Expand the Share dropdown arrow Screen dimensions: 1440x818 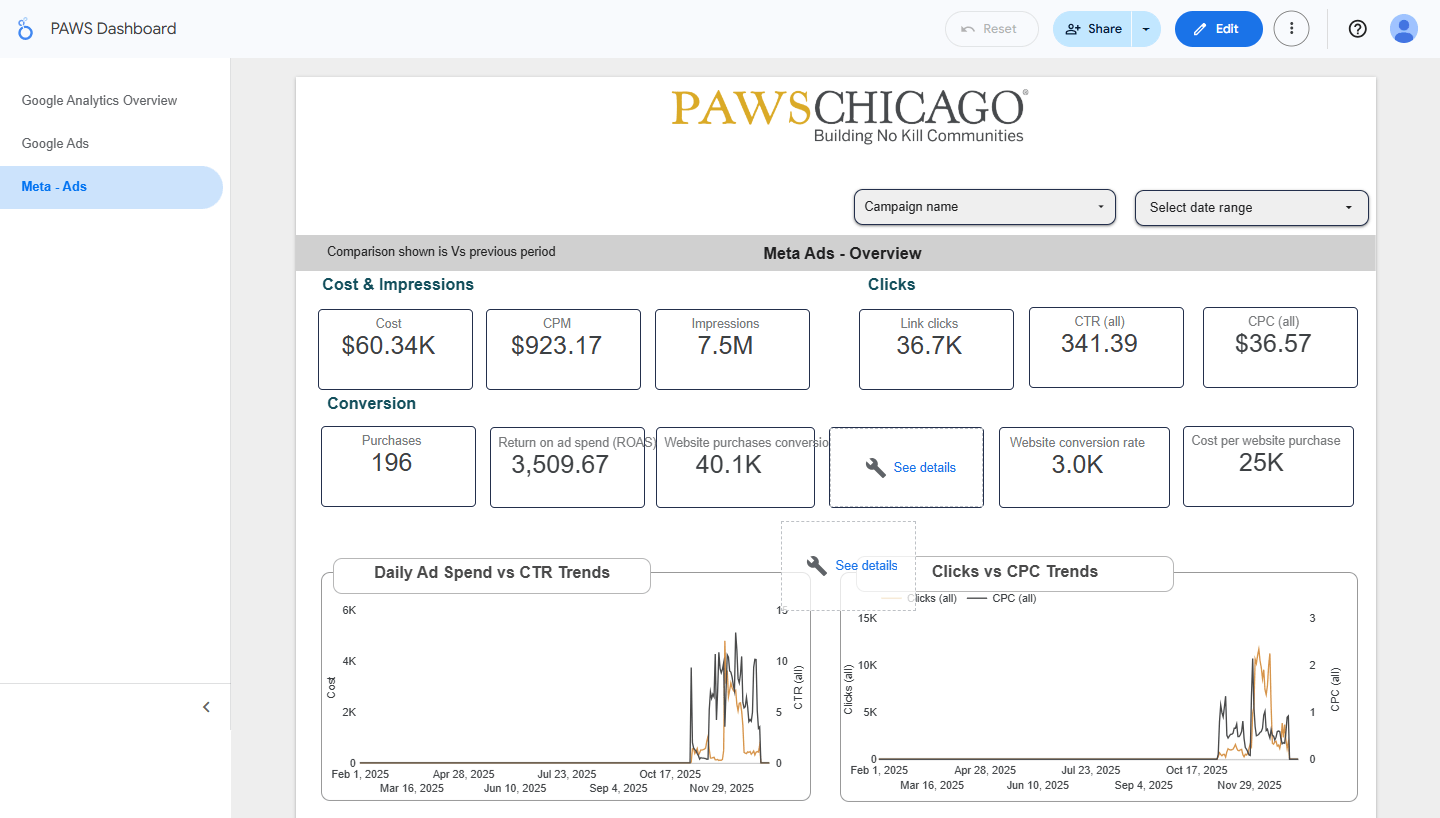click(1146, 29)
